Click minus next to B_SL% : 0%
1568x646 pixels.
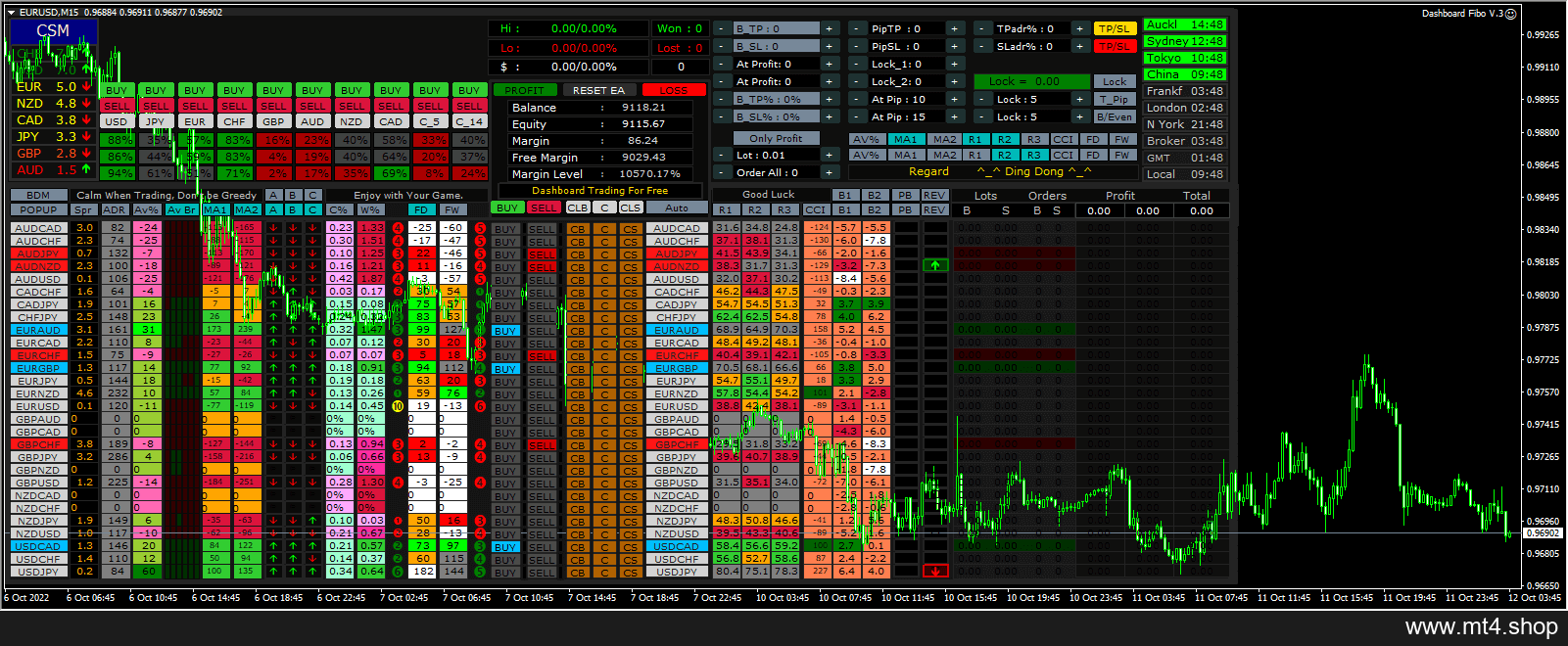(721, 116)
